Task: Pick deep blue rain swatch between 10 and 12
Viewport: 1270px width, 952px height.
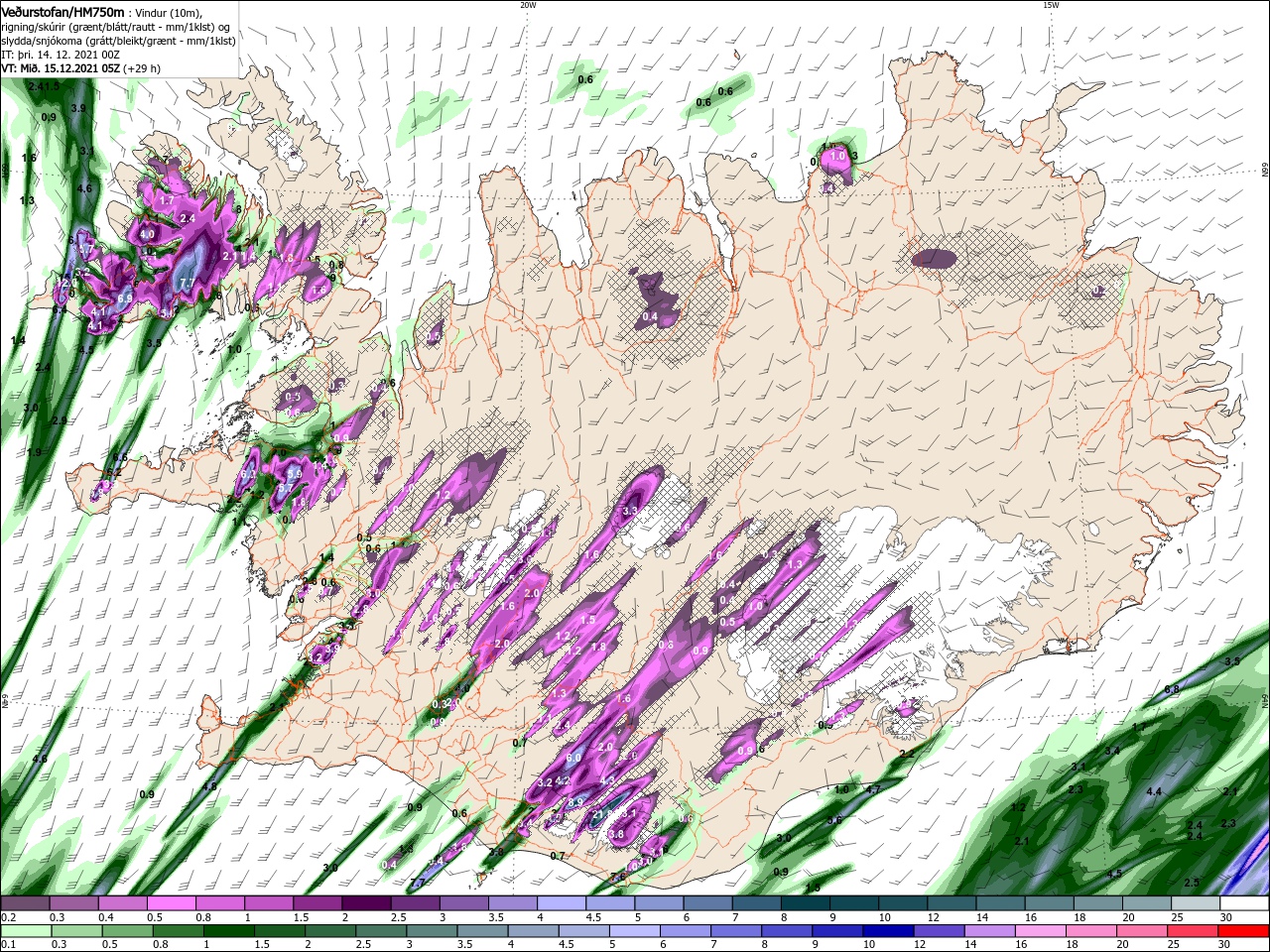Action: coord(887,931)
